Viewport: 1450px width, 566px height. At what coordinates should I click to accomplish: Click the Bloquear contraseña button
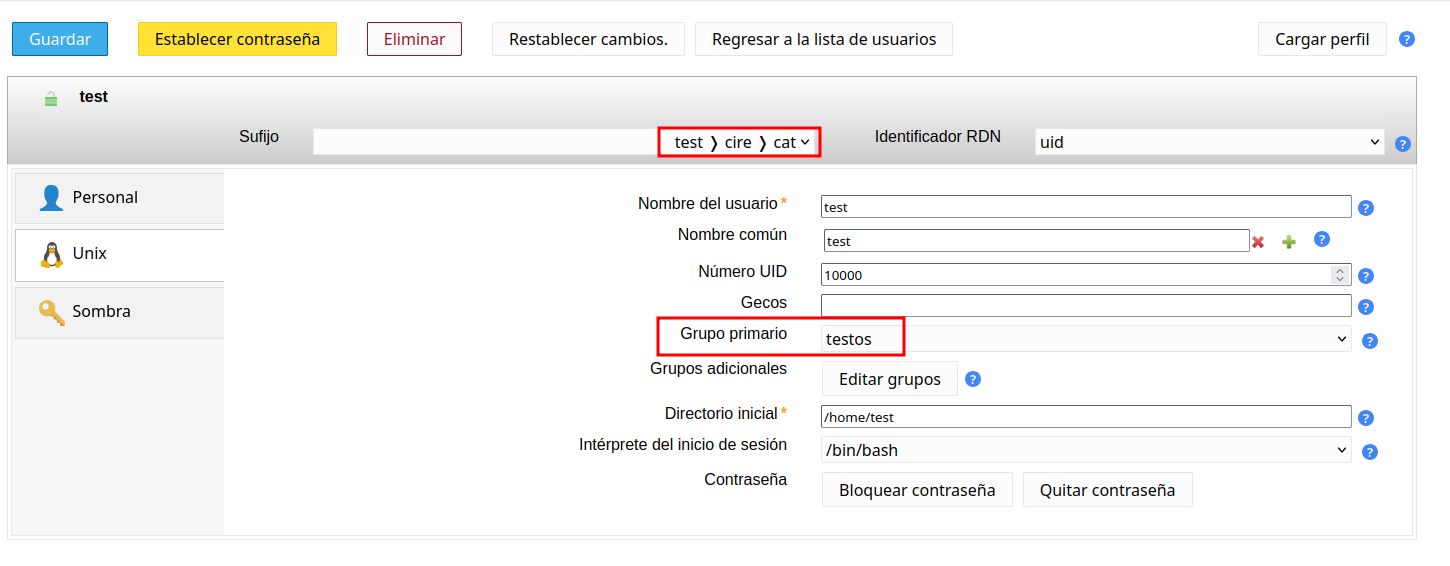tap(917, 490)
